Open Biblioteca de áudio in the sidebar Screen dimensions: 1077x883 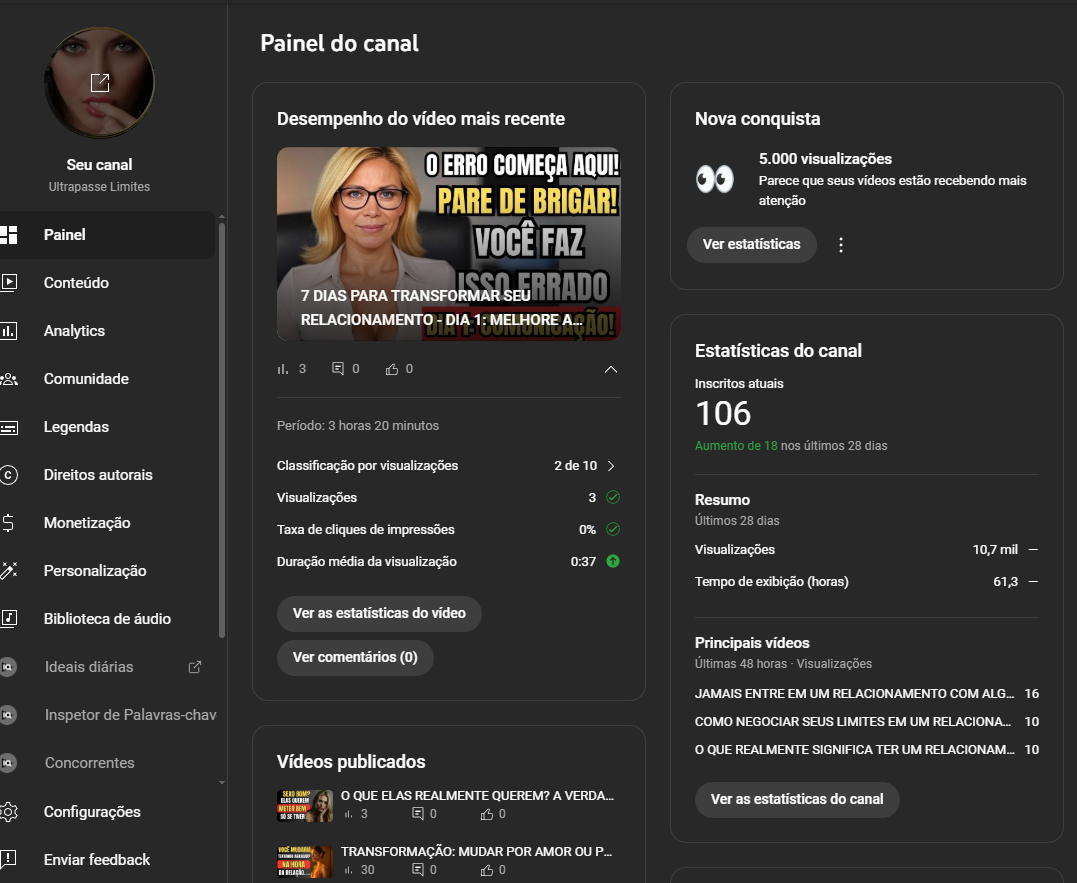[107, 619]
